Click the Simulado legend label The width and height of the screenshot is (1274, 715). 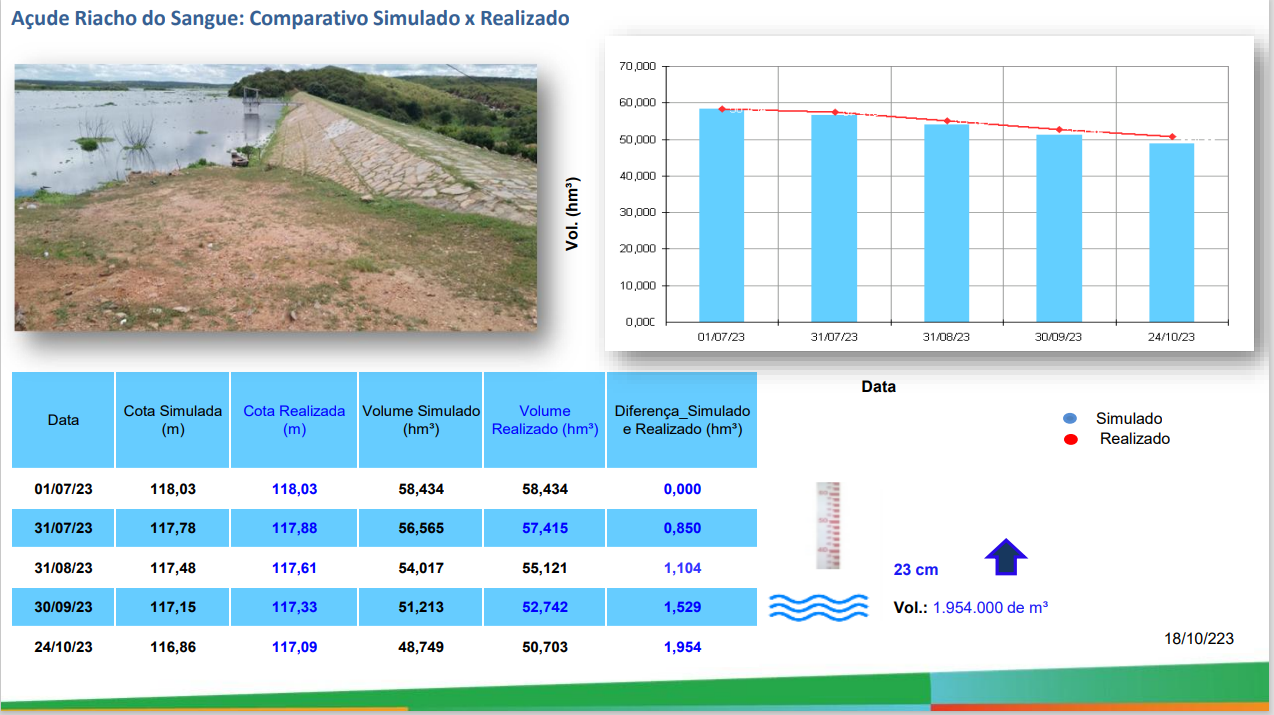point(1129,419)
